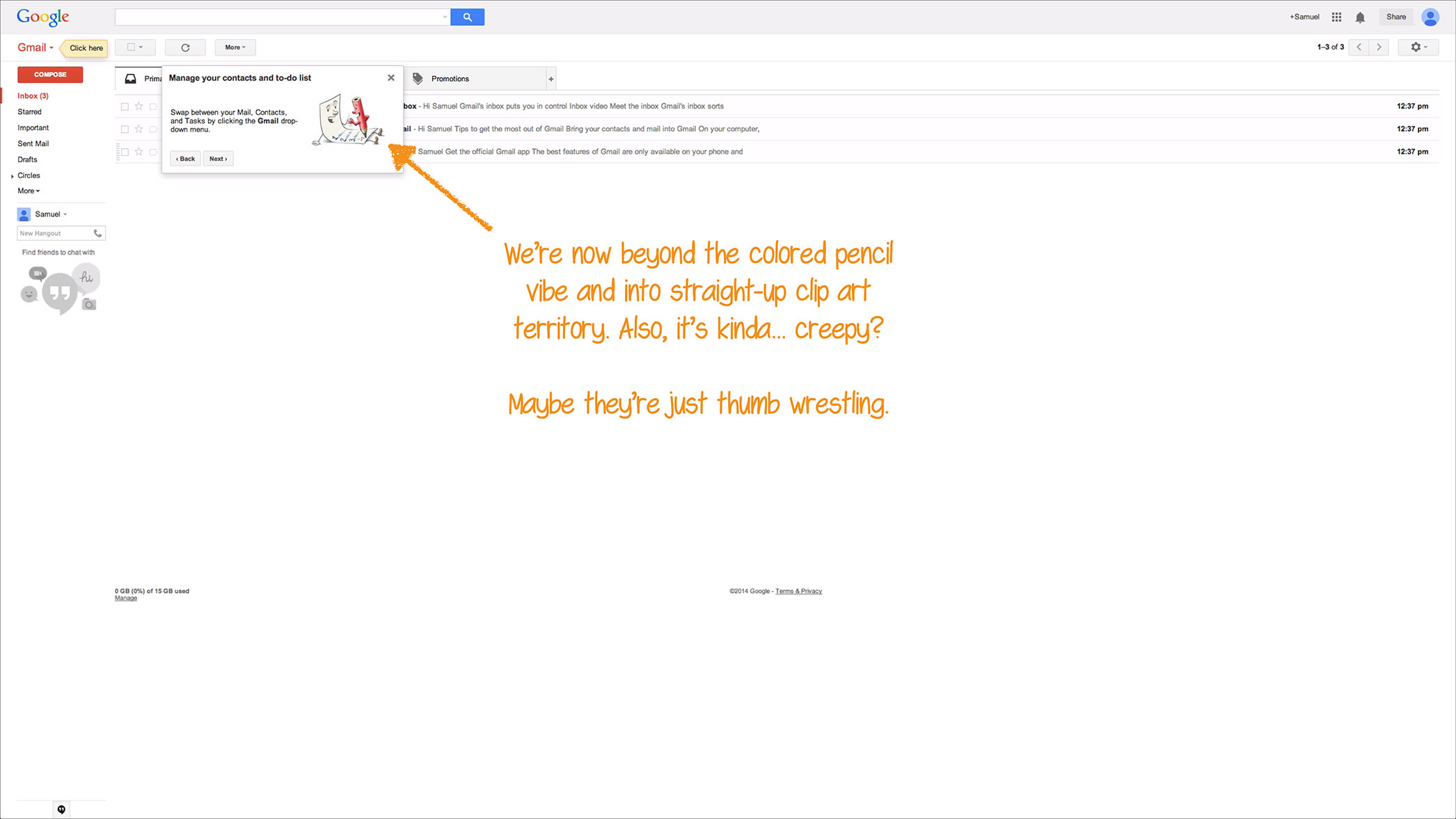The height and width of the screenshot is (819, 1456).
Task: Go to newer messages arrow
Action: pyautogui.click(x=1359, y=47)
